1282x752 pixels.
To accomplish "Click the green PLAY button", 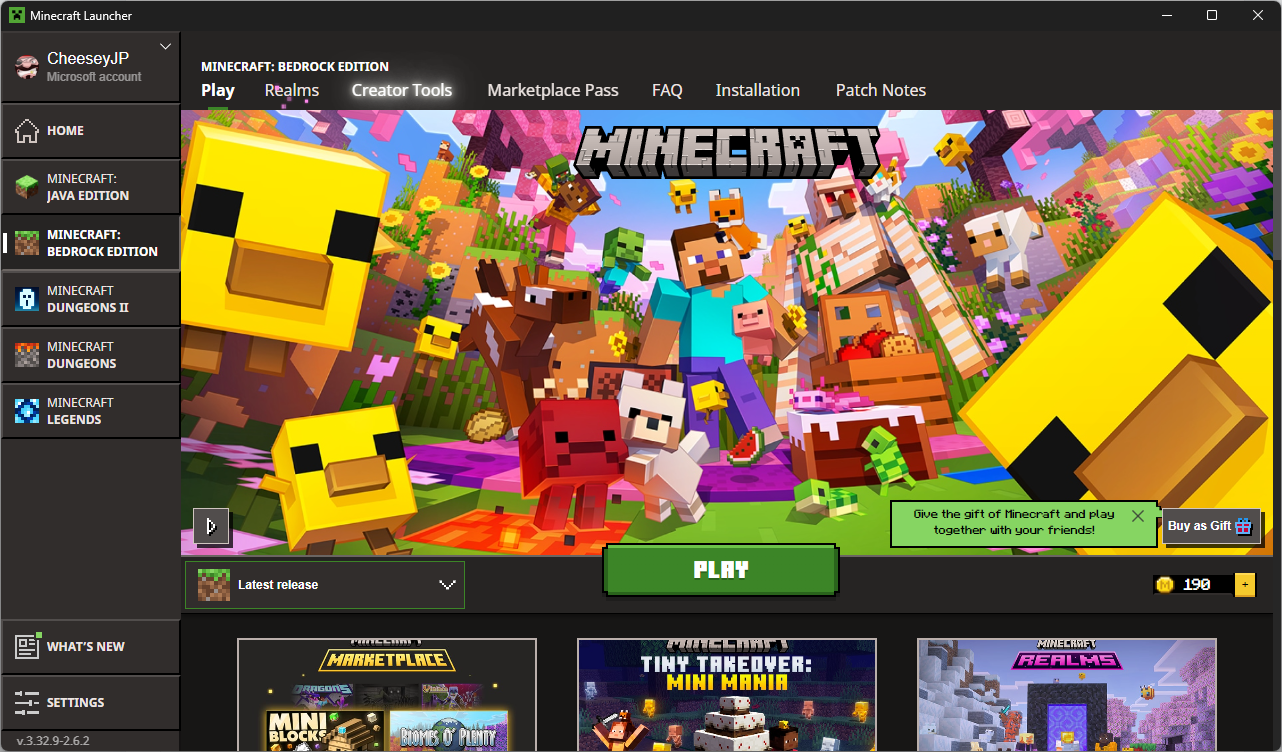I will [721, 570].
